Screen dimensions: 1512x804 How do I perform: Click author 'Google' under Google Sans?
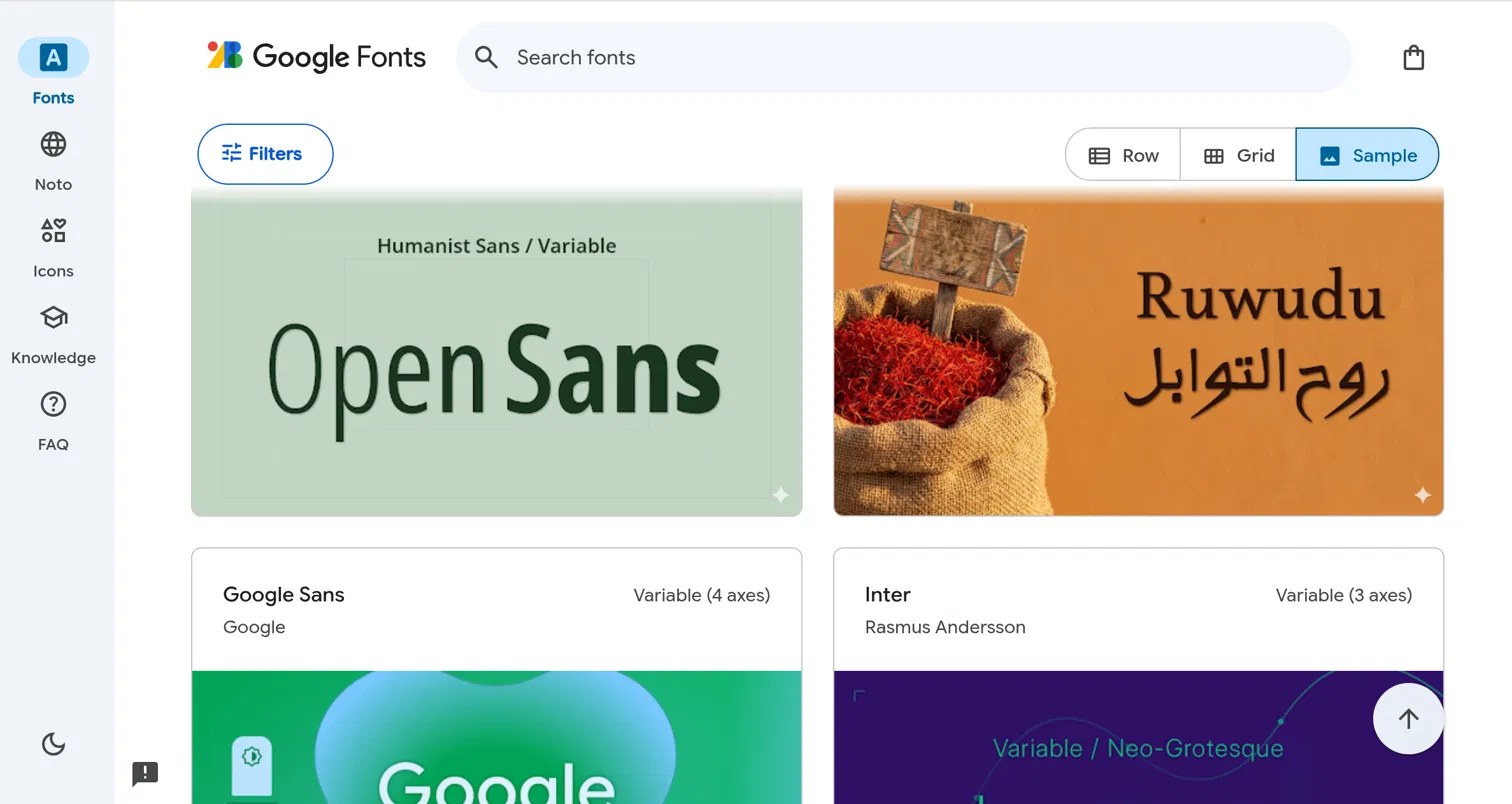(254, 627)
